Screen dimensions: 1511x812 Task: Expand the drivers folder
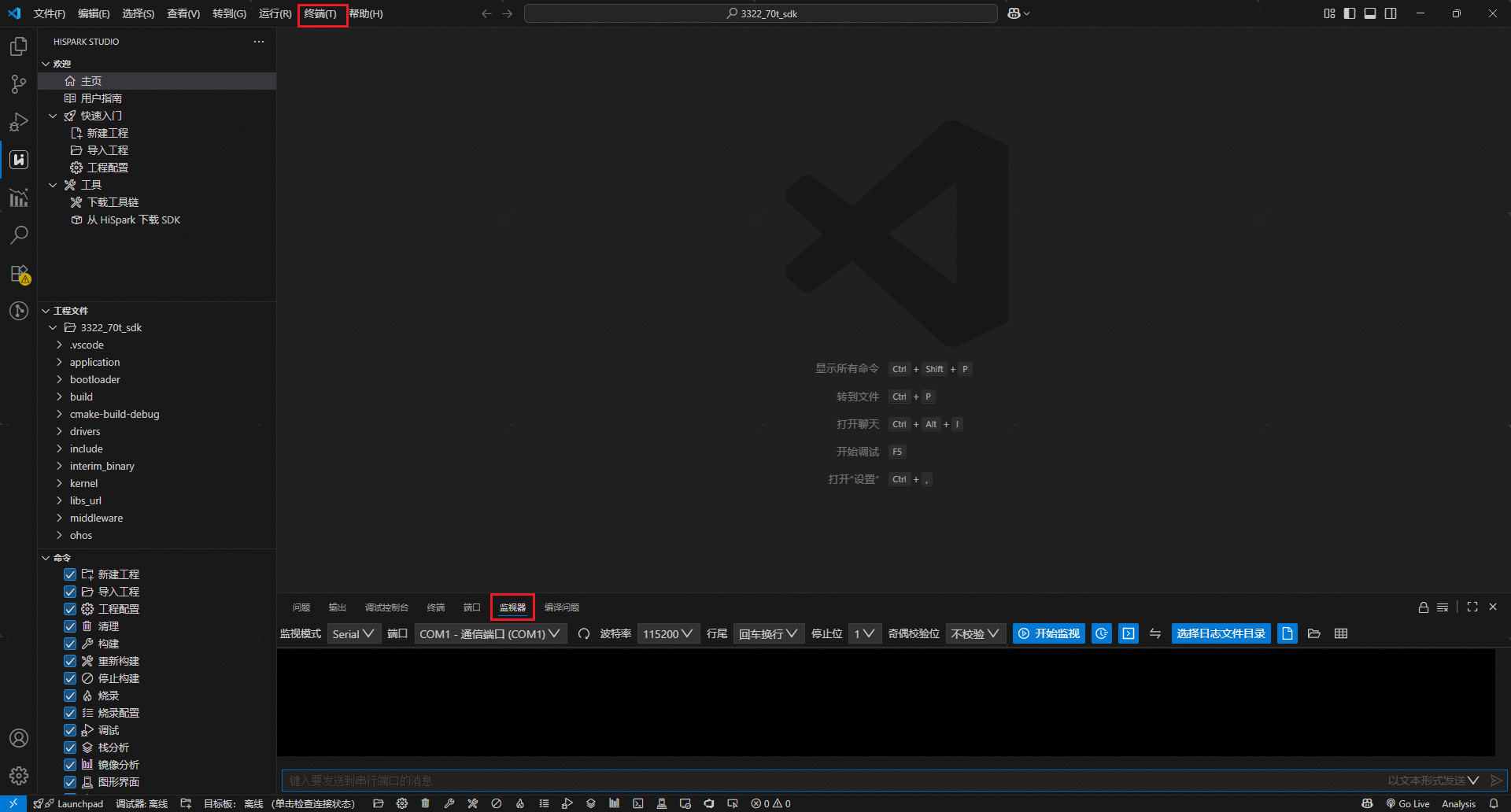(85, 431)
